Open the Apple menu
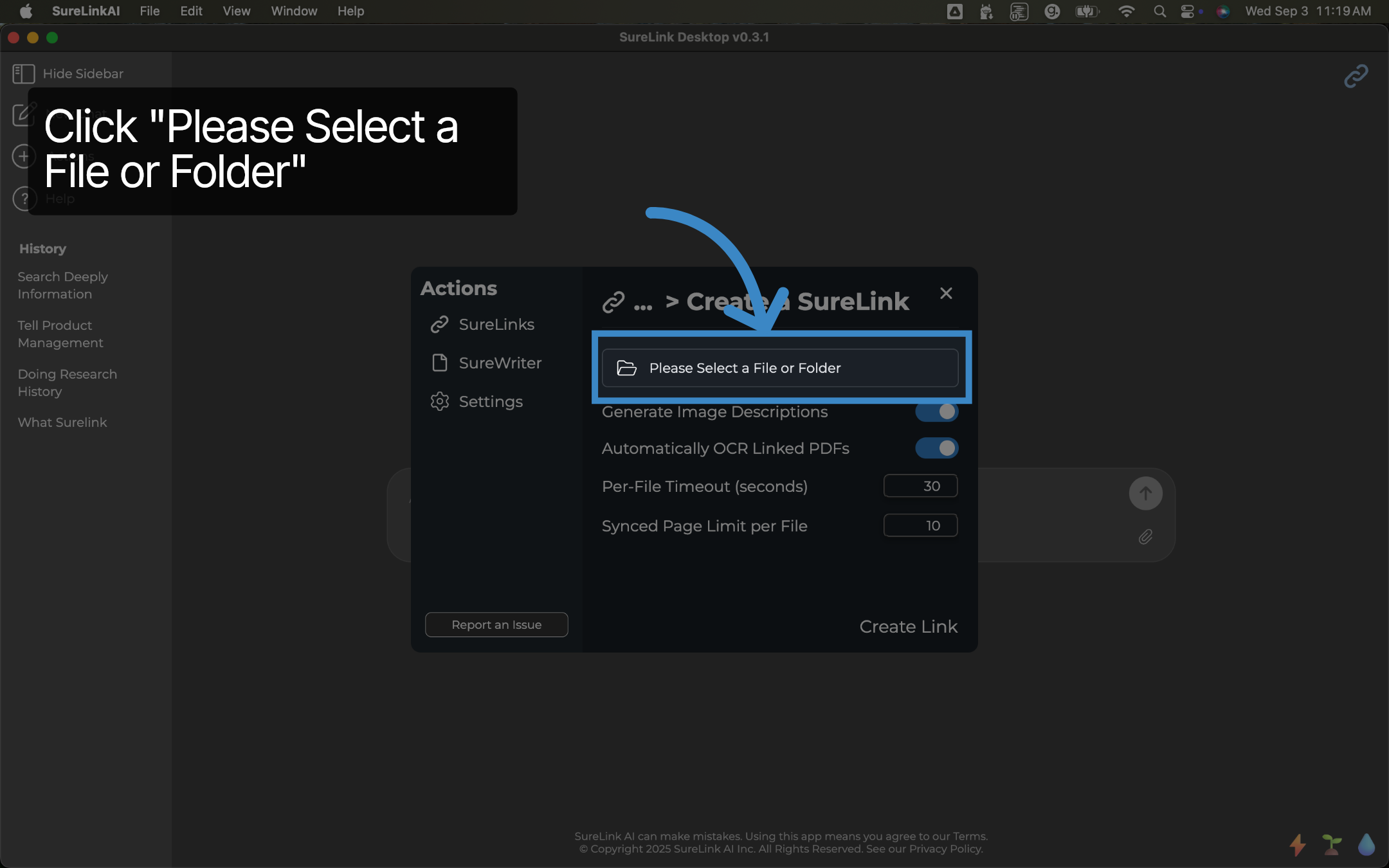The width and height of the screenshot is (1389, 868). (x=26, y=11)
